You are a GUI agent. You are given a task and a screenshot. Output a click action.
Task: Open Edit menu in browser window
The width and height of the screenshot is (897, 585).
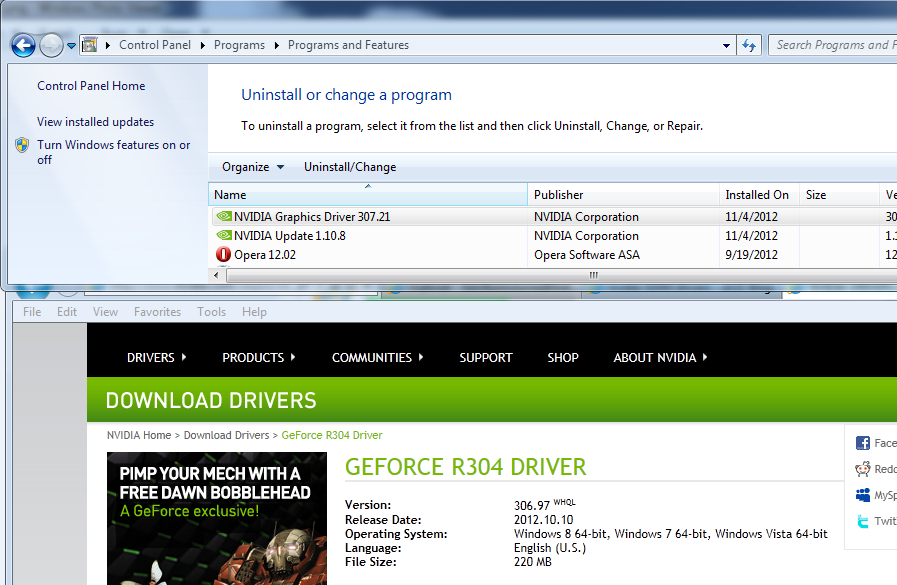coord(67,312)
